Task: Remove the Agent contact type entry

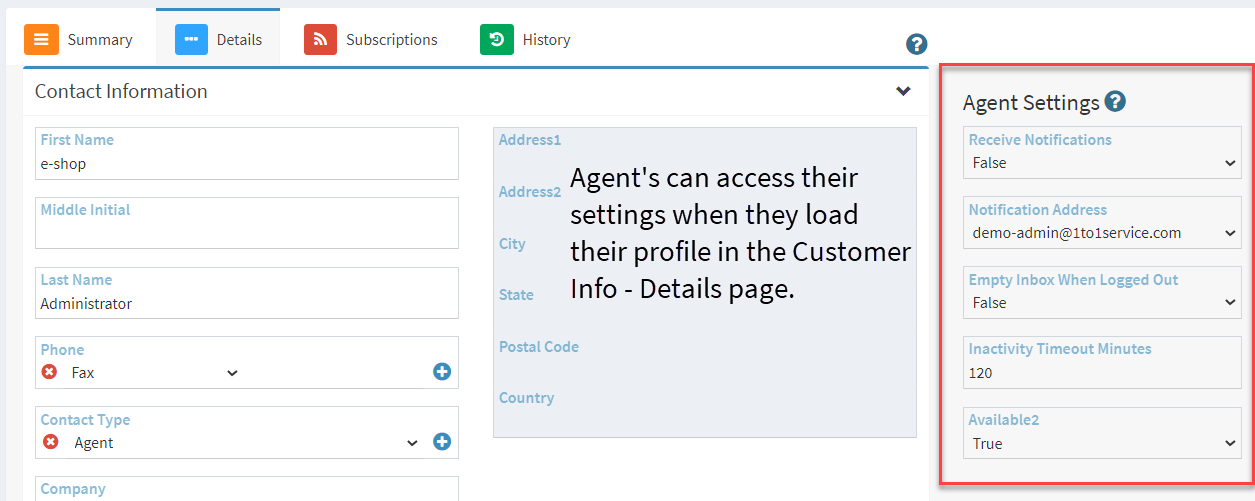Action: coord(50,442)
